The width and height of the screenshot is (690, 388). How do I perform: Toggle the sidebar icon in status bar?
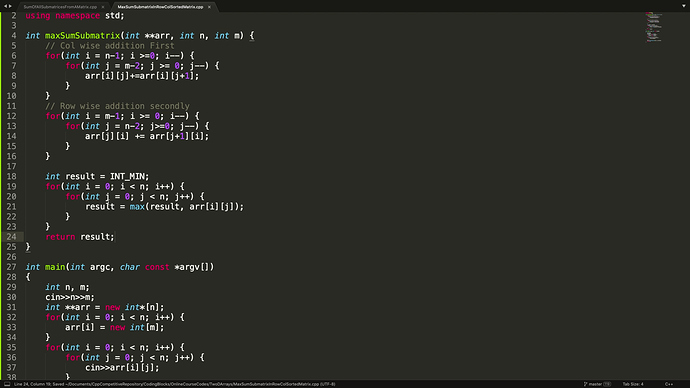coord(7,384)
